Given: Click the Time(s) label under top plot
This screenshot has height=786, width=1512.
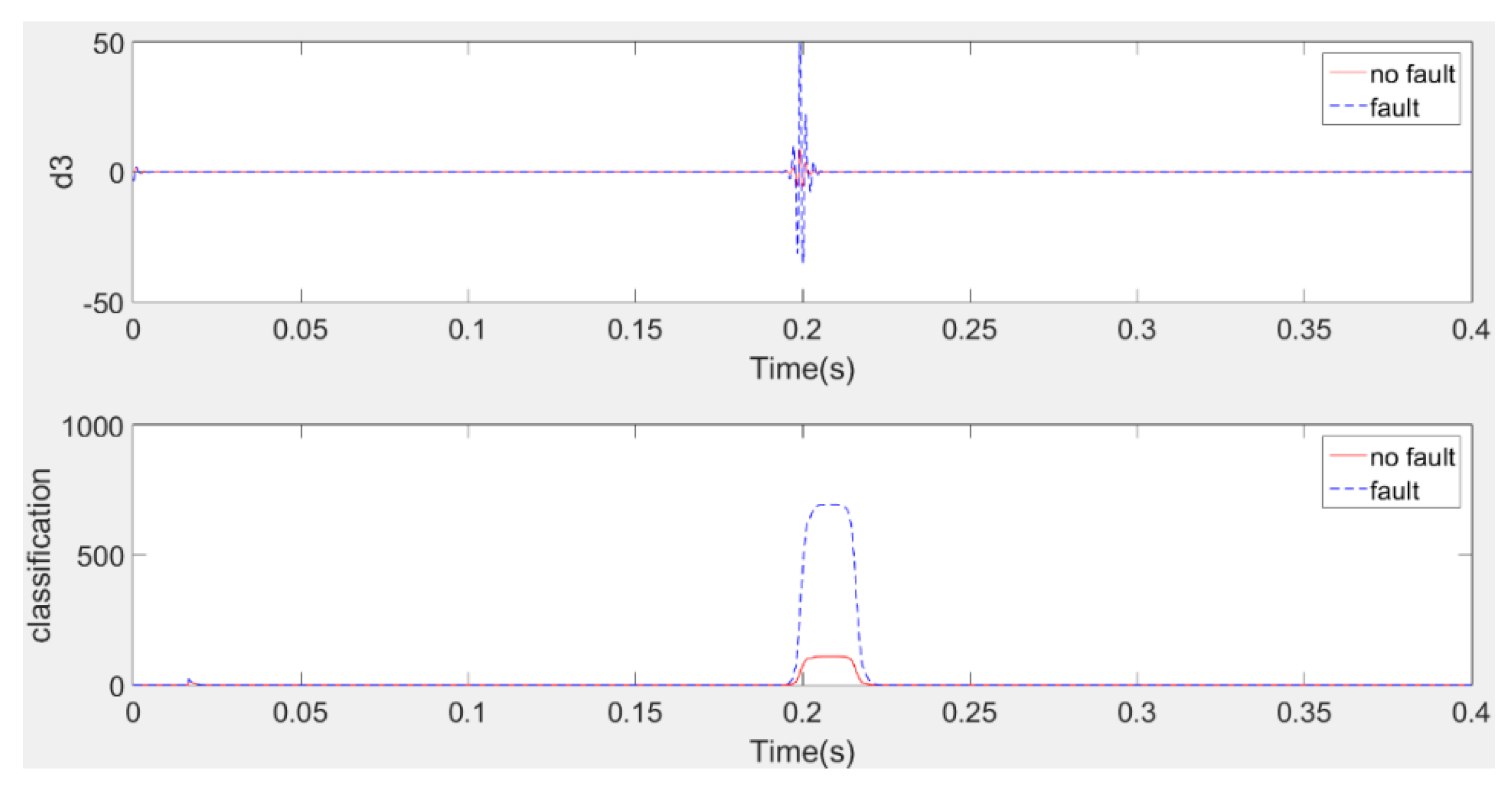Looking at the screenshot, I should (802, 368).
